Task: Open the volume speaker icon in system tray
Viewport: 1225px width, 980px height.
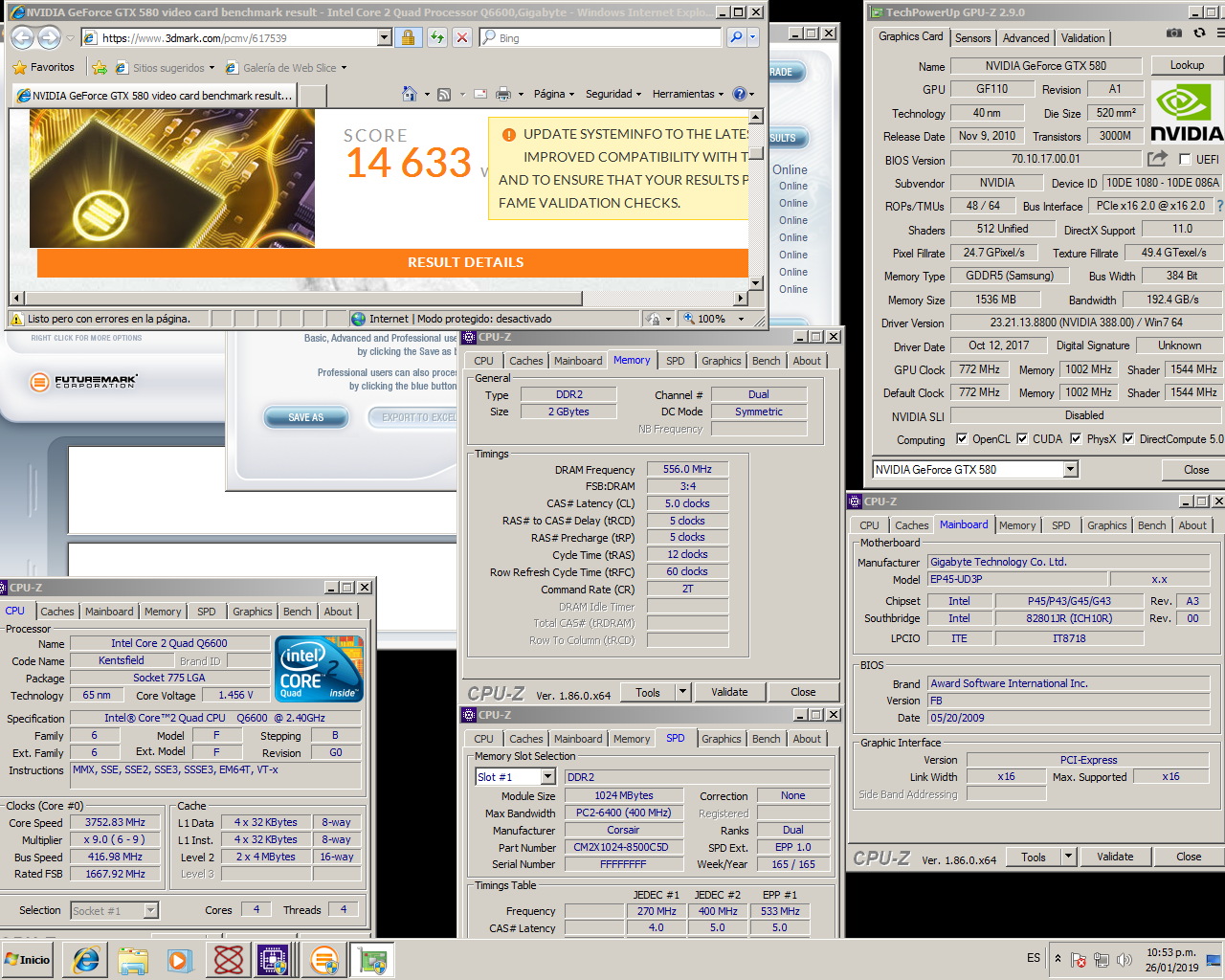Action: point(1125,959)
